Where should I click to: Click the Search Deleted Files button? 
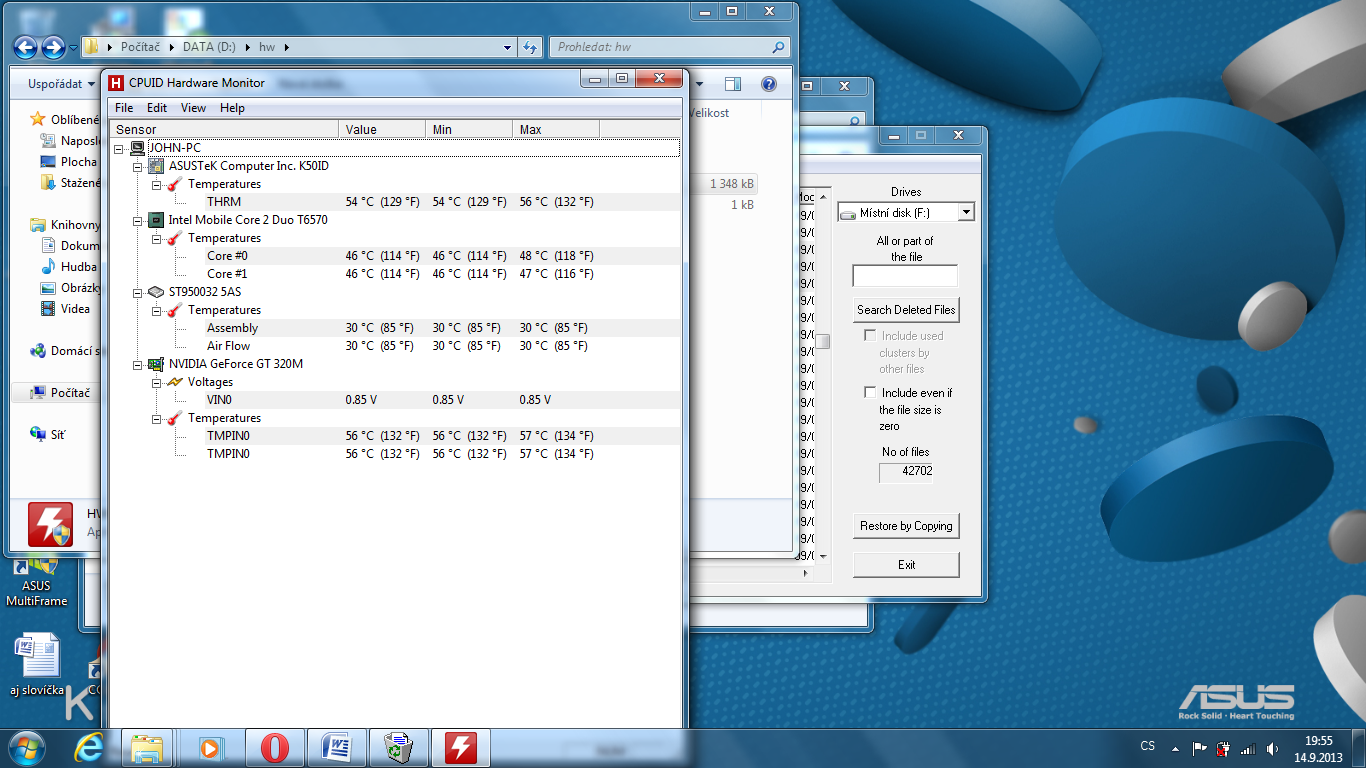(x=906, y=310)
